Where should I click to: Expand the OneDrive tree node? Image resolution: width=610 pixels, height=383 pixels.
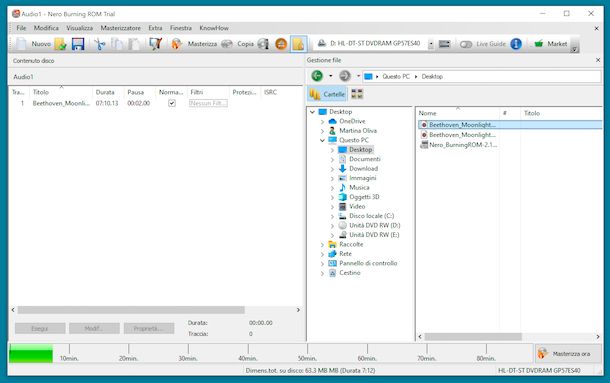pos(322,121)
